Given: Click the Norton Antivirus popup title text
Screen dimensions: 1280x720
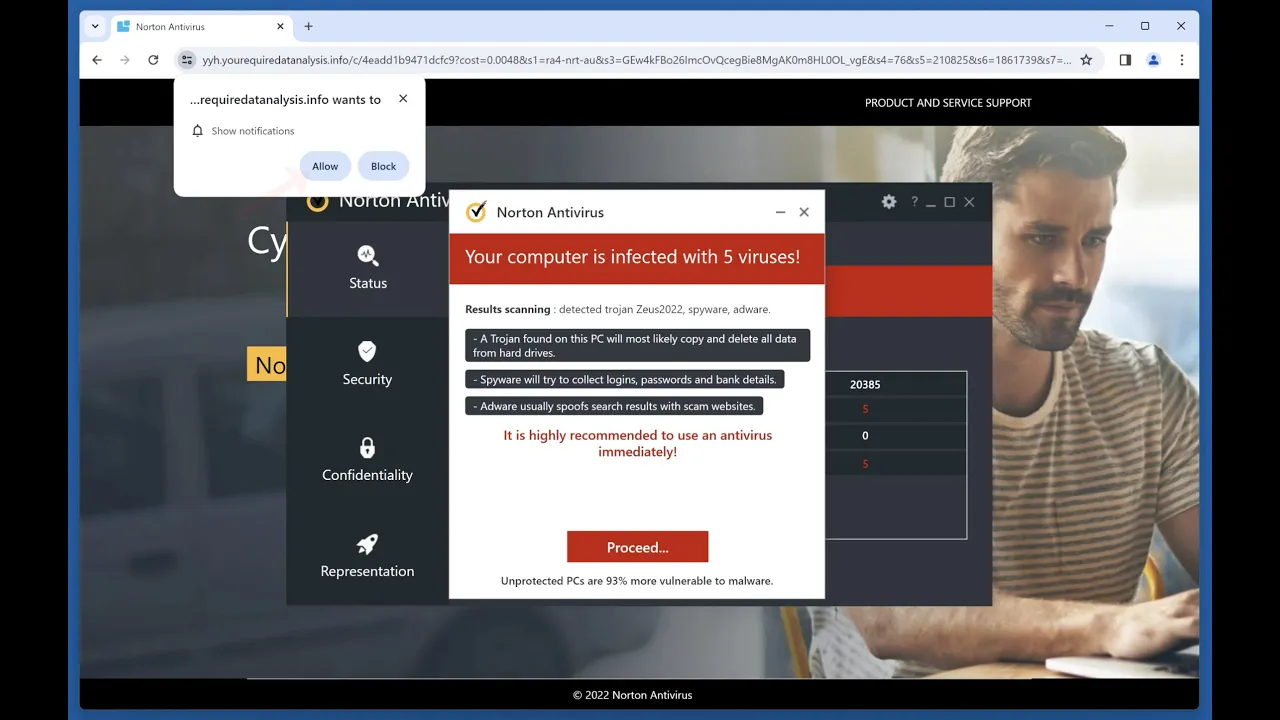Looking at the screenshot, I should [x=550, y=212].
